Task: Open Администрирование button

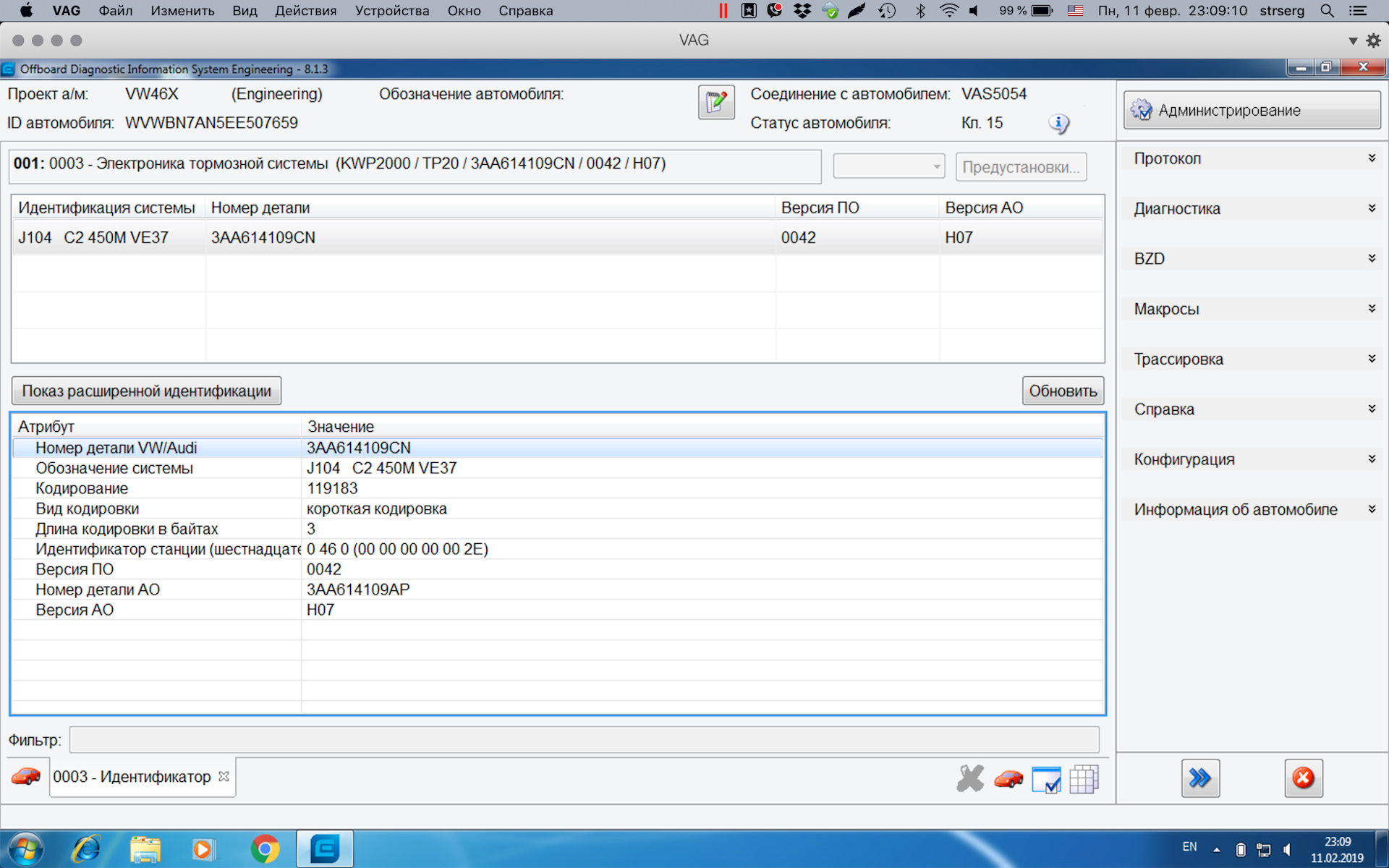Action: coord(1252,111)
